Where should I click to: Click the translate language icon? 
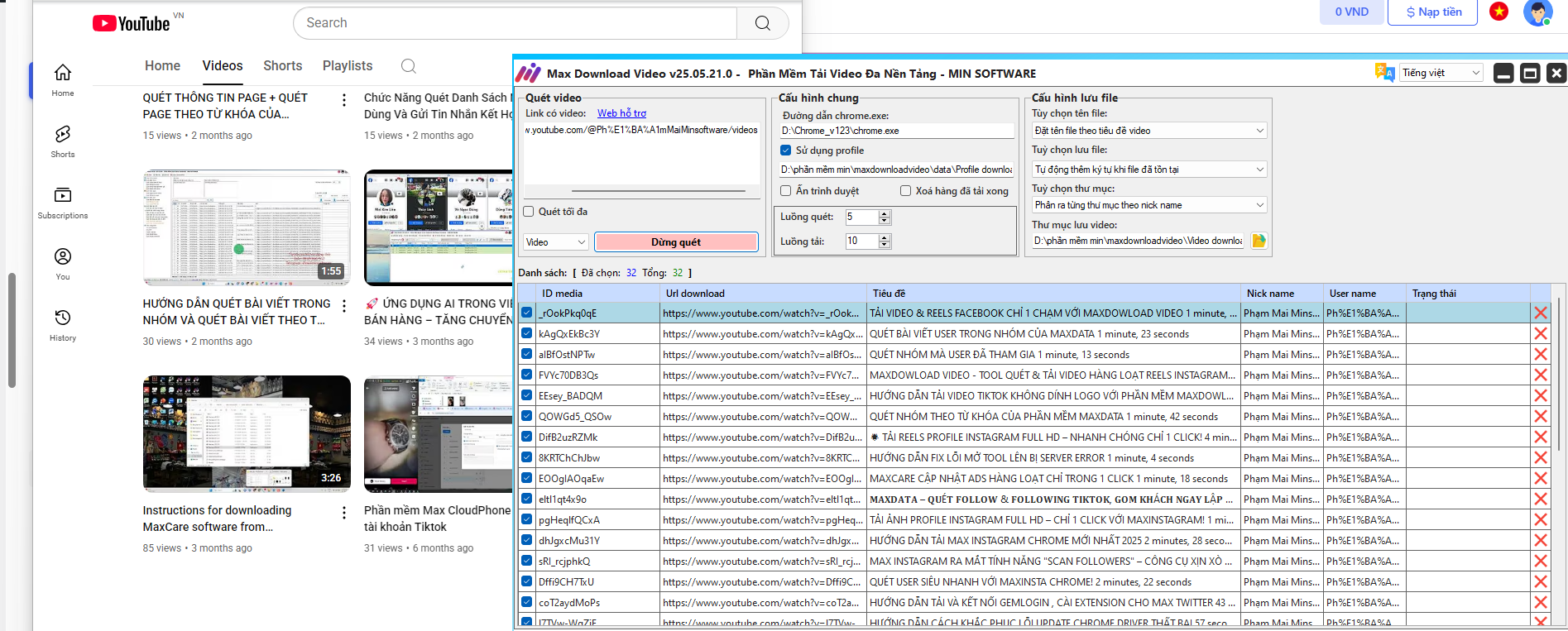point(1383,73)
